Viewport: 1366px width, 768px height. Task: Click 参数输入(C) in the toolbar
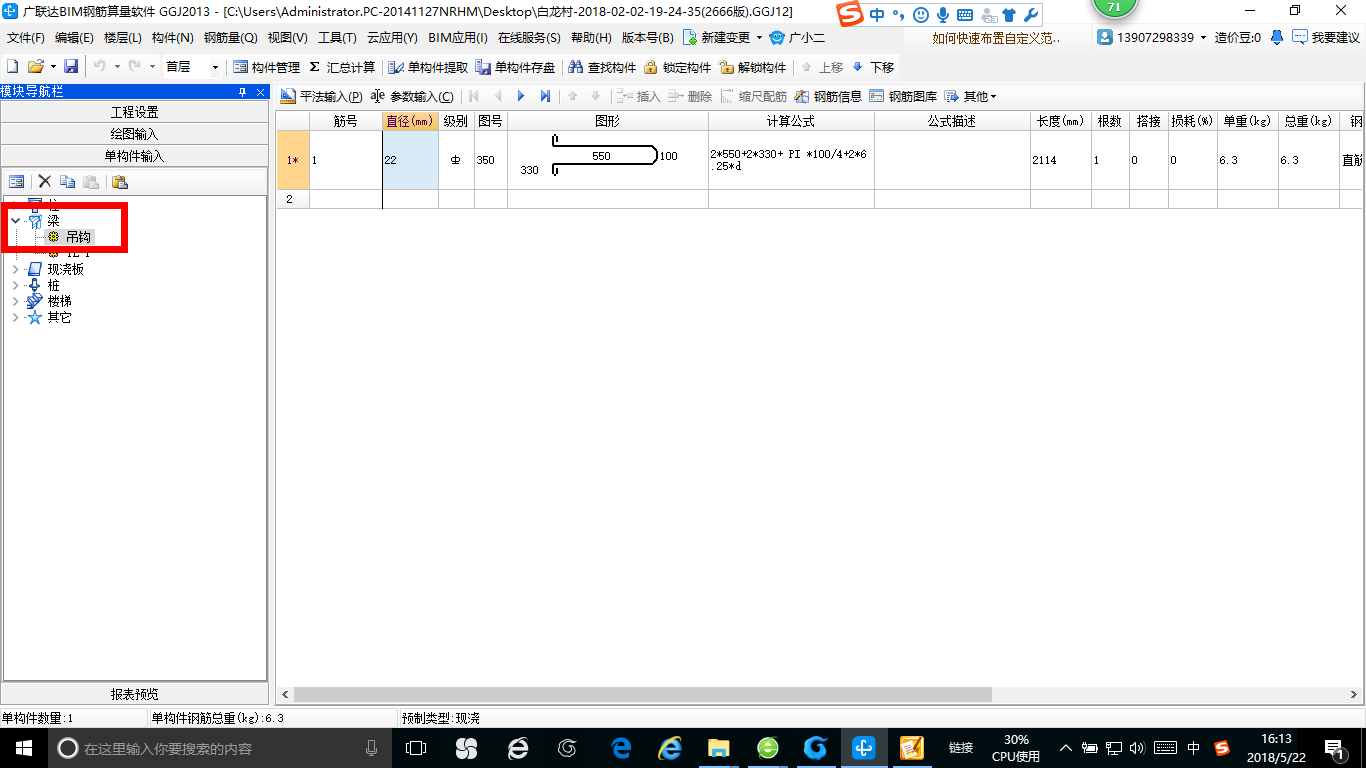[411, 96]
